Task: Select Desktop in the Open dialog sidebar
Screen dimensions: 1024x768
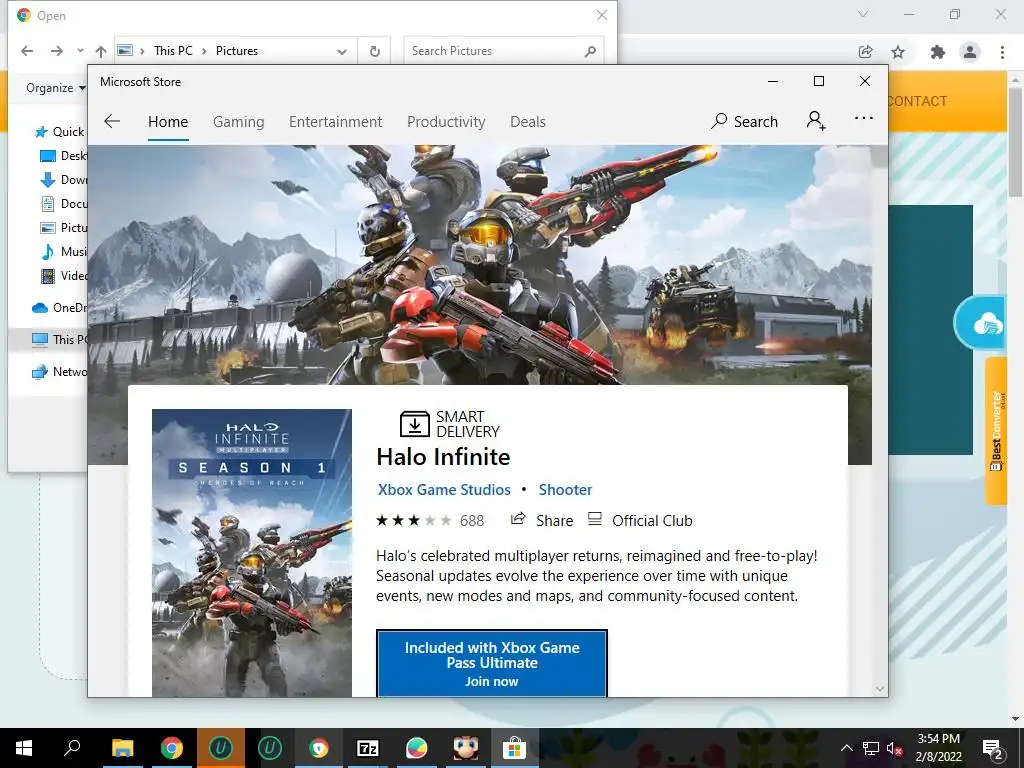Action: coord(63,155)
